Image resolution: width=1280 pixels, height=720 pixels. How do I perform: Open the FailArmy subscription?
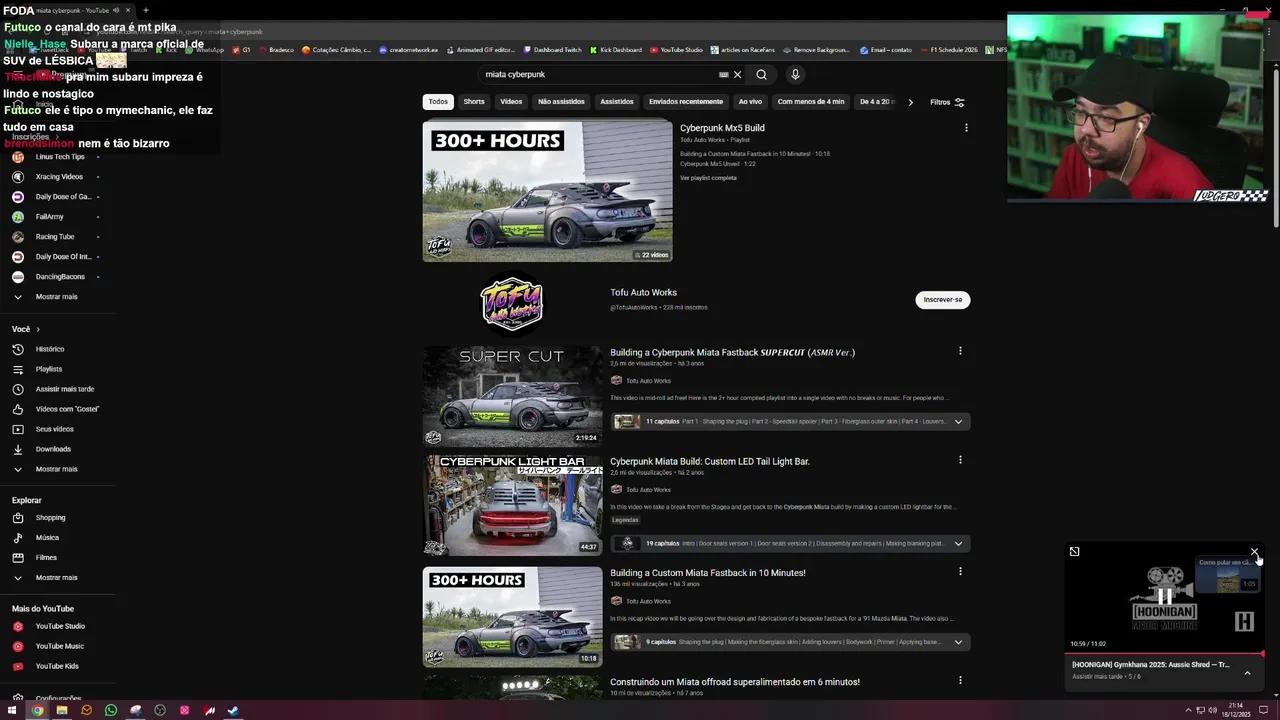click(49, 217)
